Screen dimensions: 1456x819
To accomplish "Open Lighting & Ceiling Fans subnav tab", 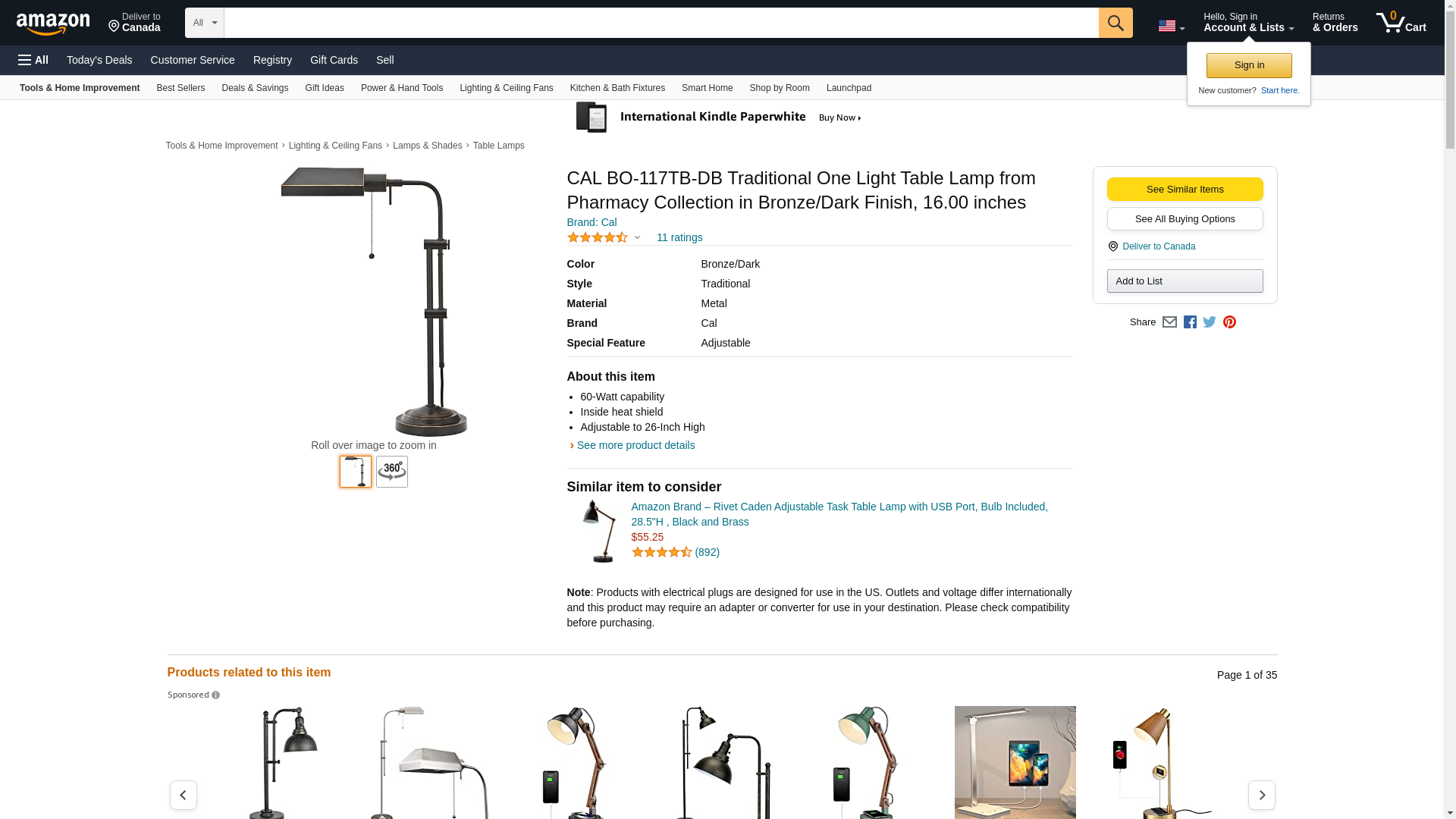I will (506, 88).
